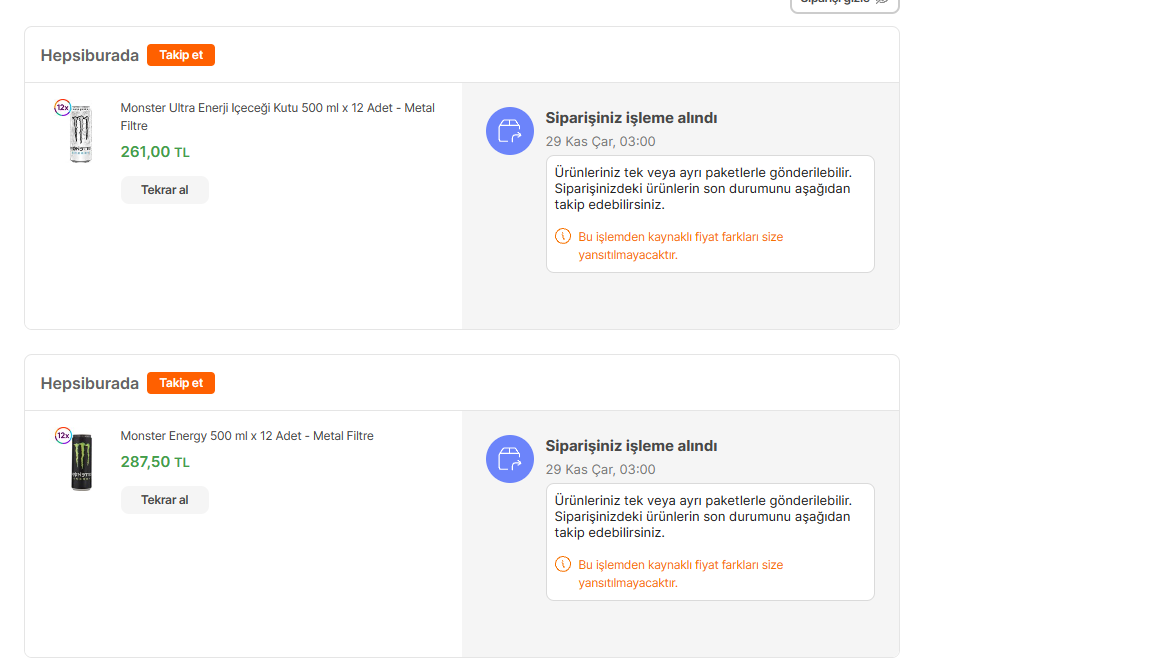Click Takip et for the Monster Energy order

(x=181, y=383)
